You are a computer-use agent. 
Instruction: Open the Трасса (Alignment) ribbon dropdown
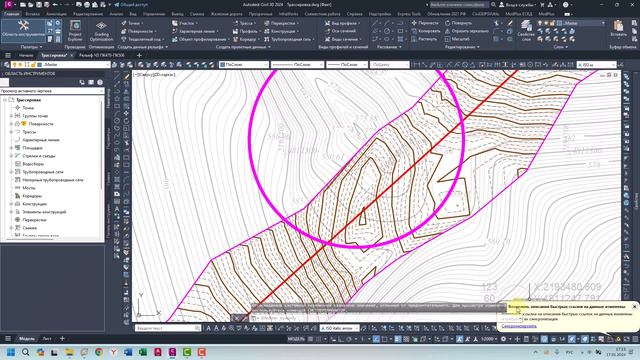pos(245,23)
